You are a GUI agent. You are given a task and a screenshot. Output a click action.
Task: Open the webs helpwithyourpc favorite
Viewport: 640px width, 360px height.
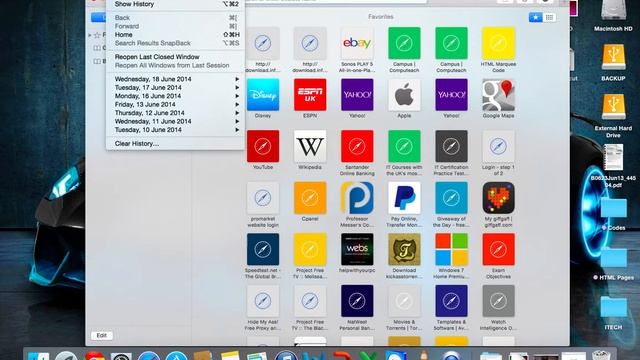(357, 249)
